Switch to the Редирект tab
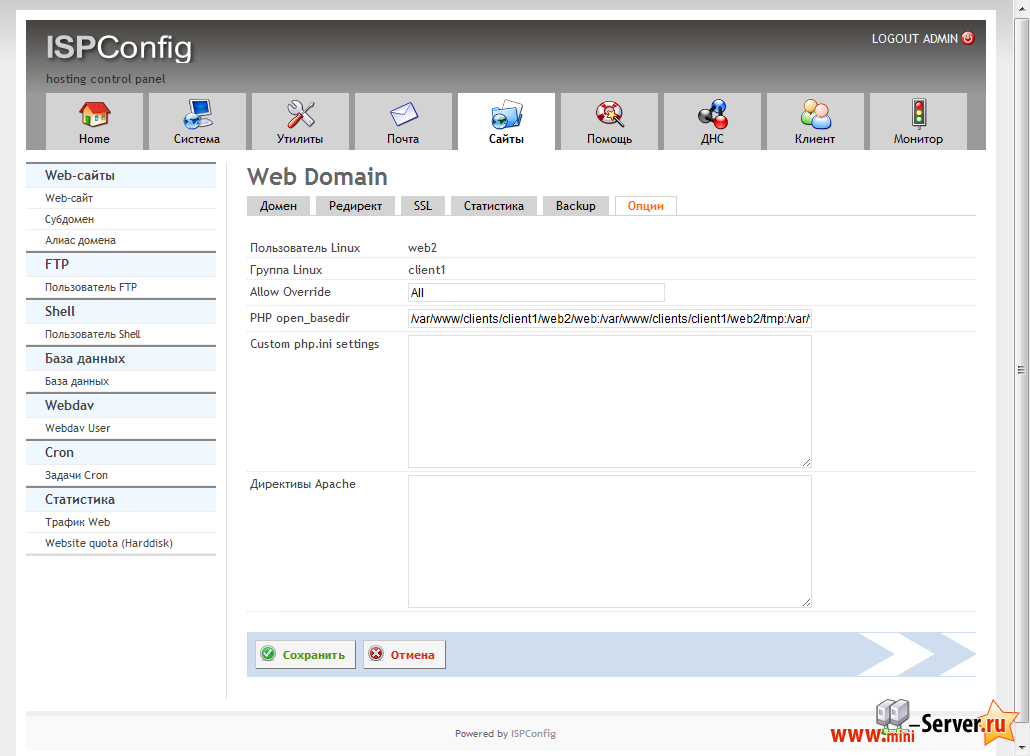Screen dimensions: 1030x756 tap(355, 206)
